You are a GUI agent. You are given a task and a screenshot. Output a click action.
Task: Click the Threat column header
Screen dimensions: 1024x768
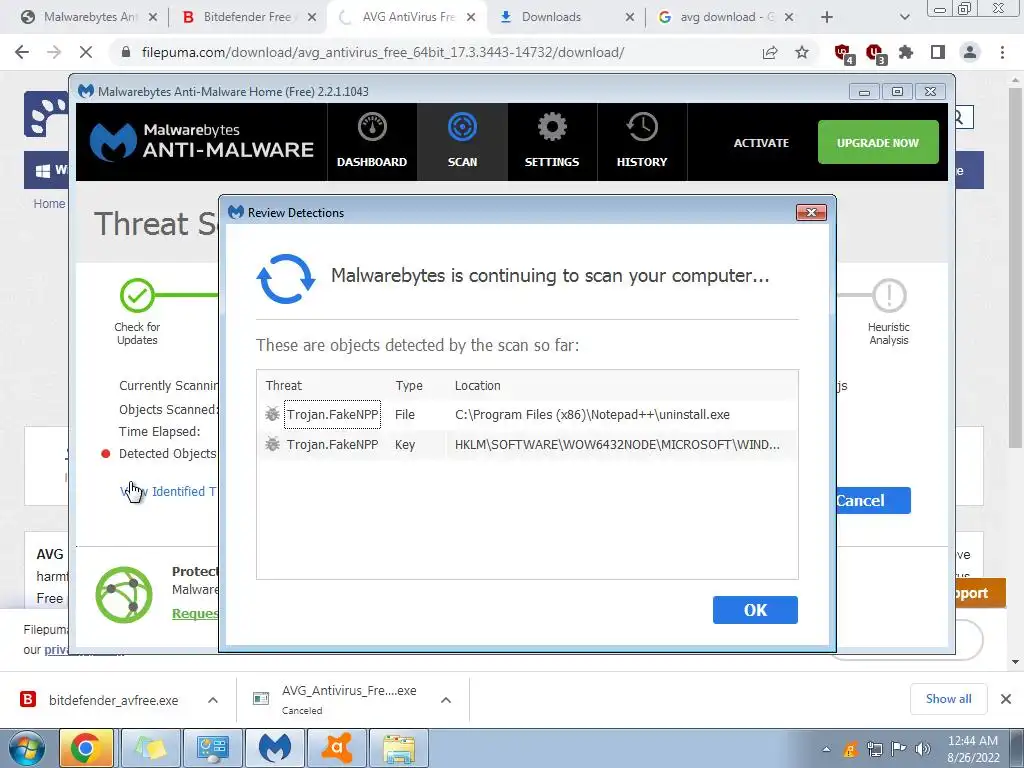(x=283, y=385)
